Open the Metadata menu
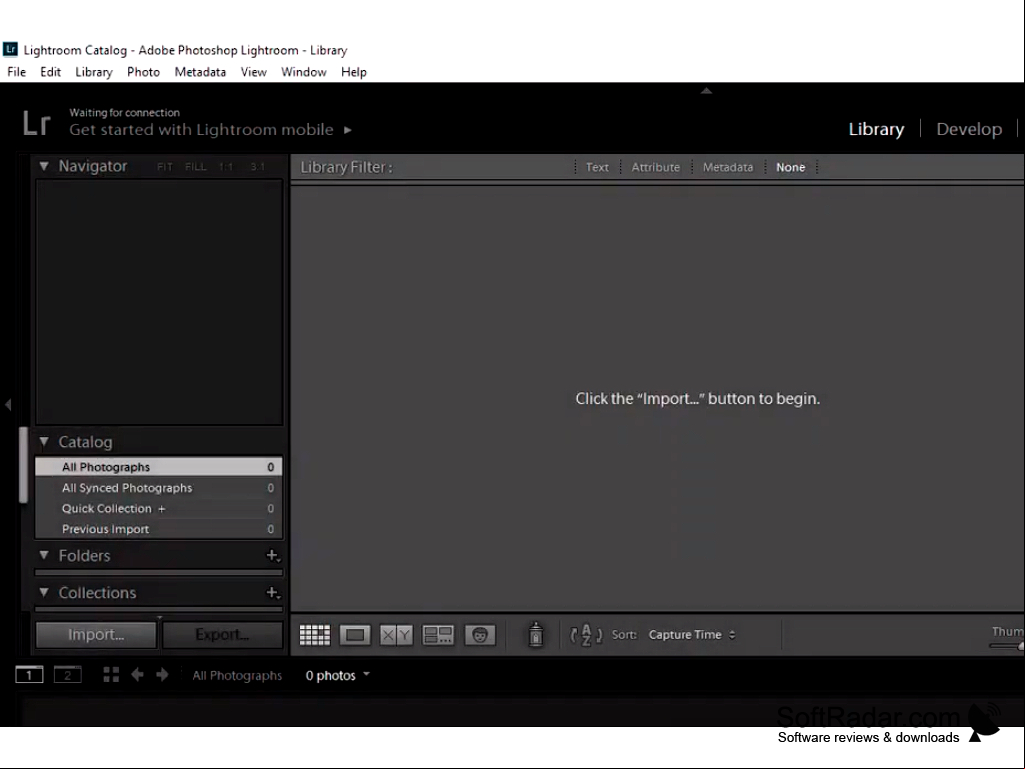This screenshot has width=1025, height=769. coord(200,72)
